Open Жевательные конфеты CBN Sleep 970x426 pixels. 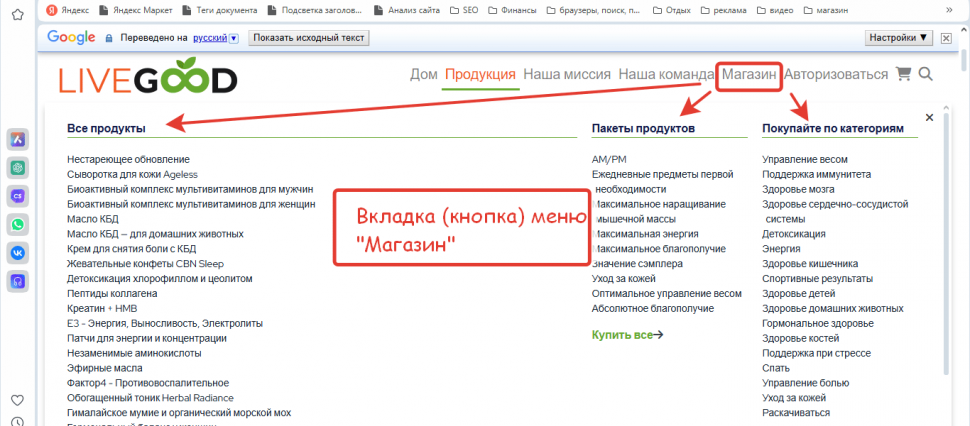coord(145,264)
